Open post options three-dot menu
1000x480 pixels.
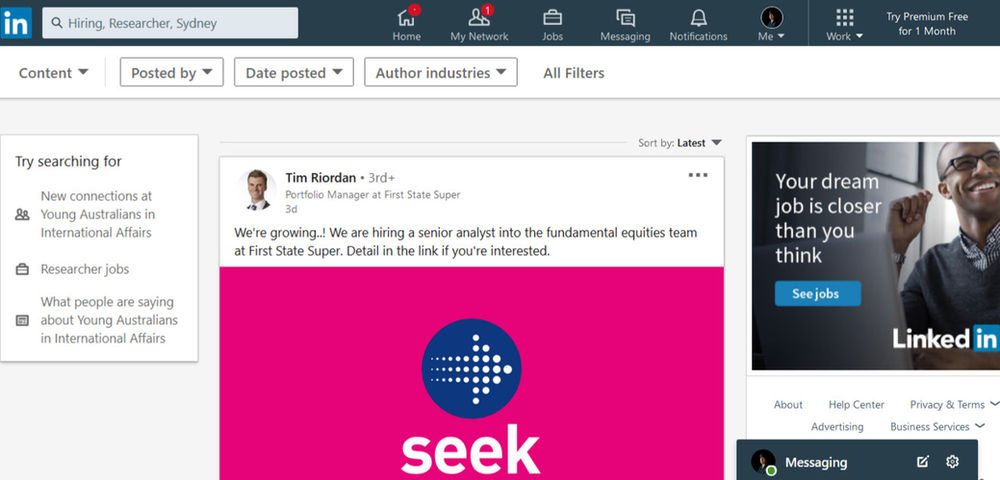[x=698, y=176]
